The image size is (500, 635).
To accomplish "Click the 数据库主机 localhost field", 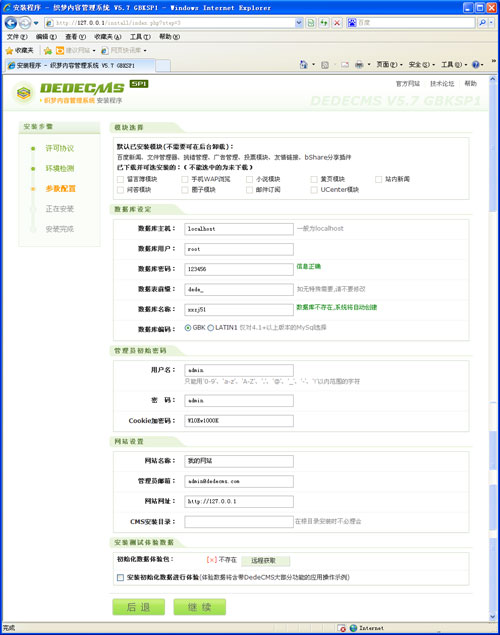I will (239, 229).
